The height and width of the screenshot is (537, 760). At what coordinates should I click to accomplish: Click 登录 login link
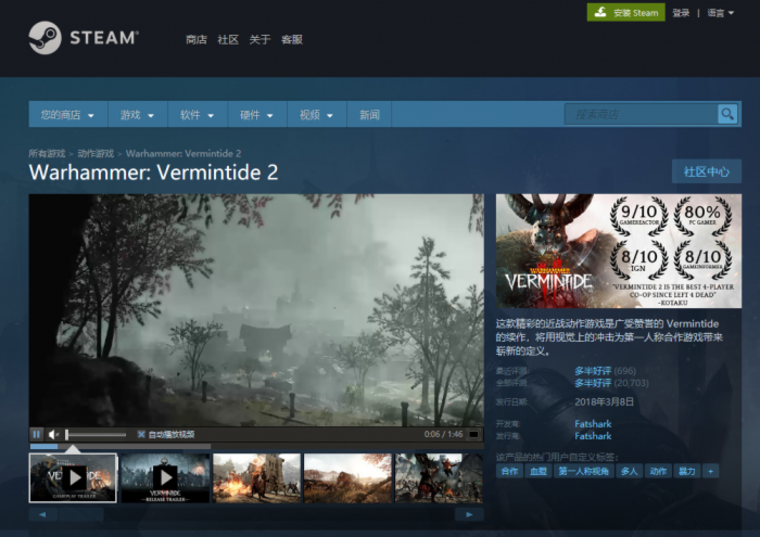(x=681, y=13)
